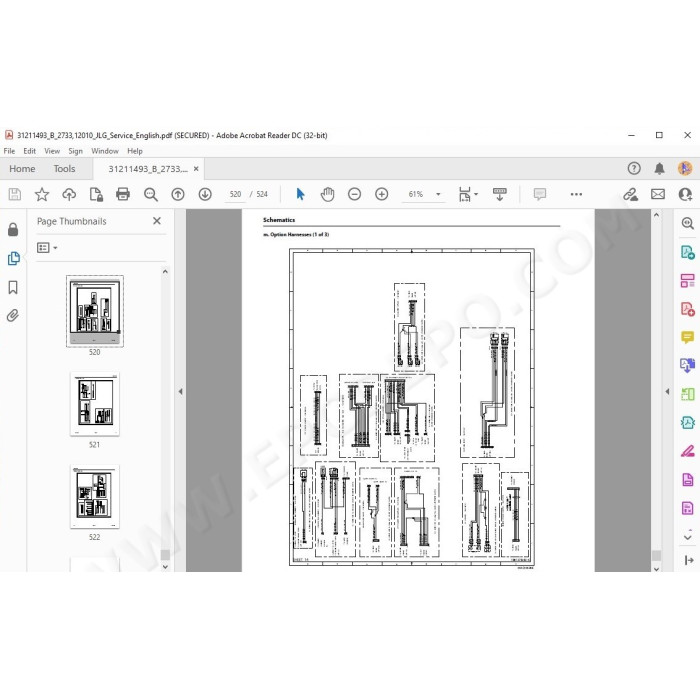Image resolution: width=700 pixels, height=700 pixels.
Task: Open search tool in right pane
Action: tap(688, 223)
